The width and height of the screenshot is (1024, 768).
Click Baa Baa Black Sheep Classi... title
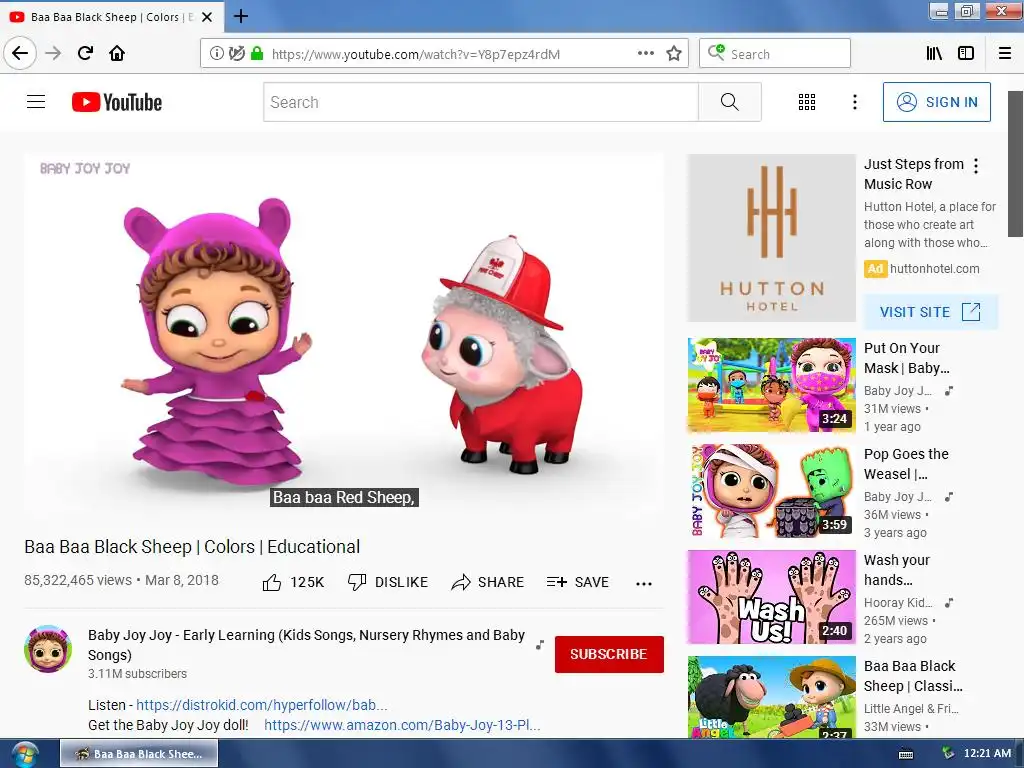coord(913,675)
